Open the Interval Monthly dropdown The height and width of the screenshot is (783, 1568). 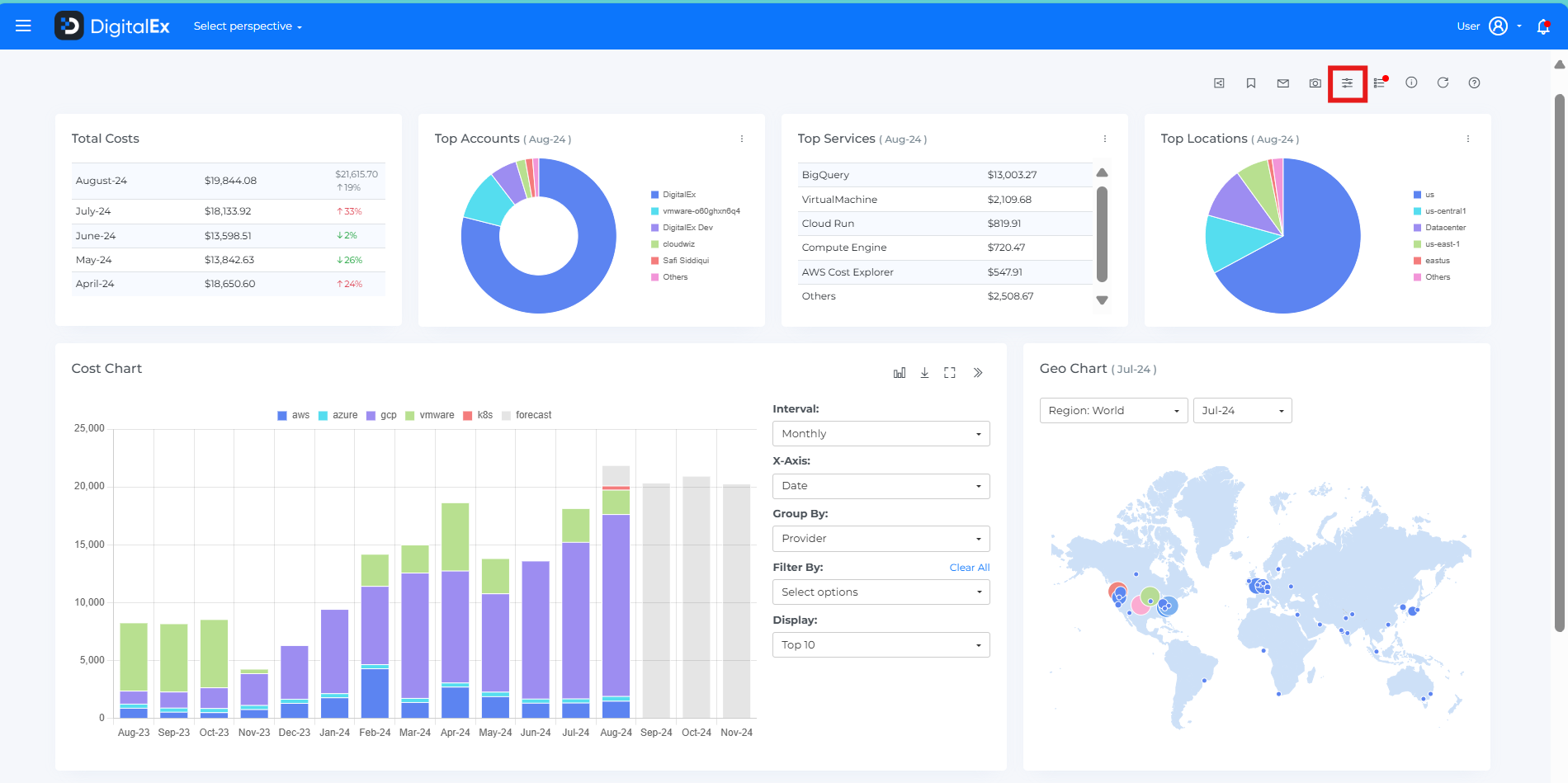pos(881,434)
